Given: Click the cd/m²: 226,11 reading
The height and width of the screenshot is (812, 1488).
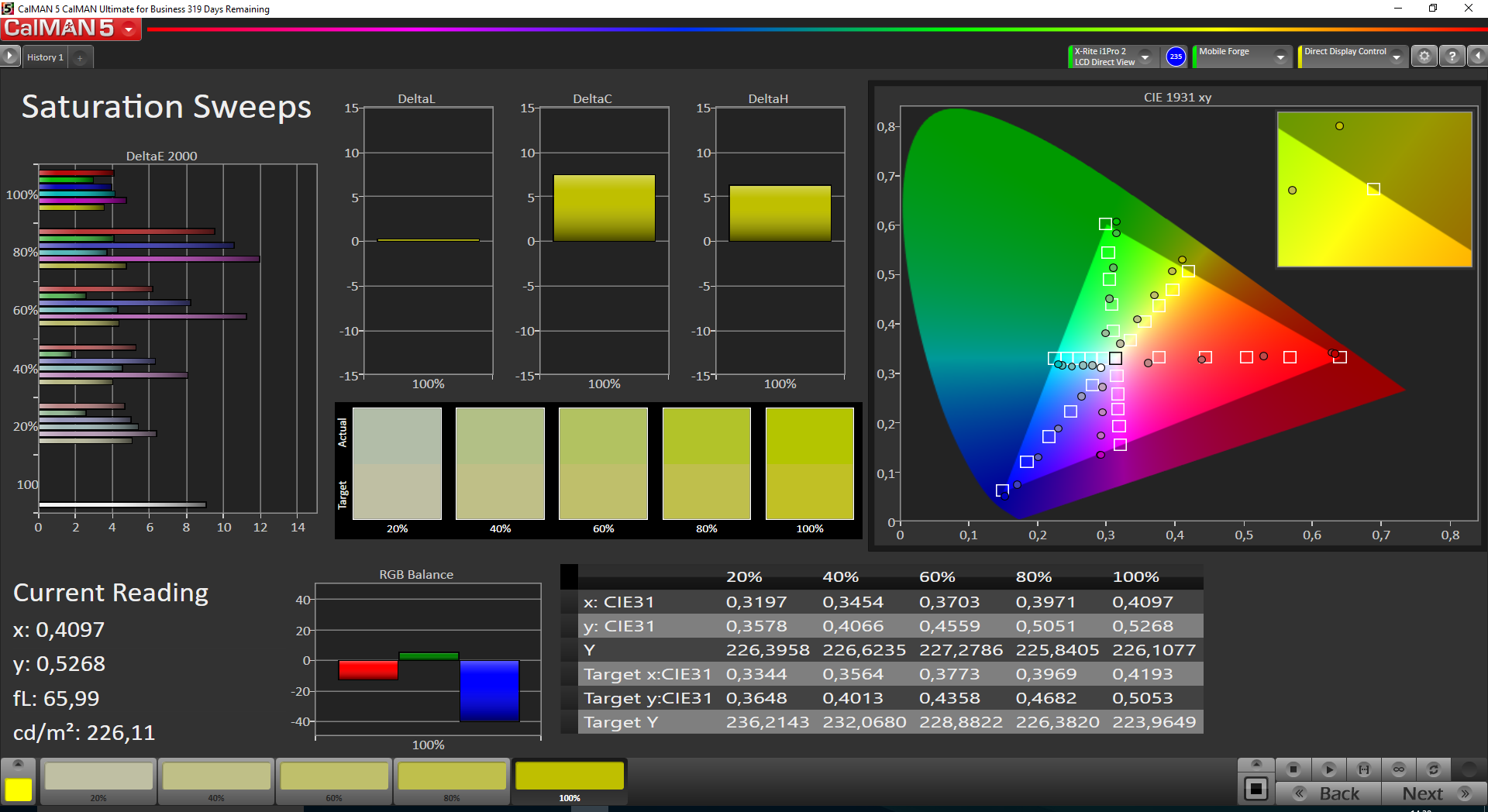Looking at the screenshot, I should (84, 732).
